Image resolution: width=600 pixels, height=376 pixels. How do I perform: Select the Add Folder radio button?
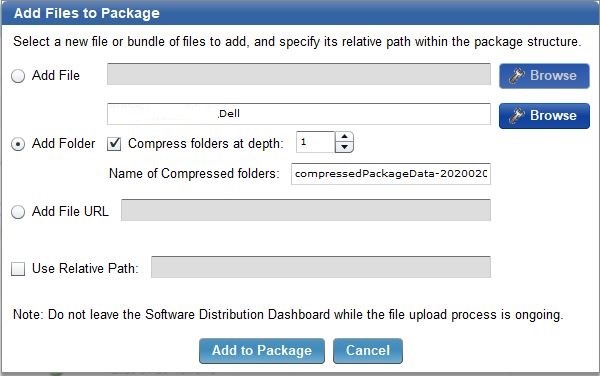click(x=18, y=144)
